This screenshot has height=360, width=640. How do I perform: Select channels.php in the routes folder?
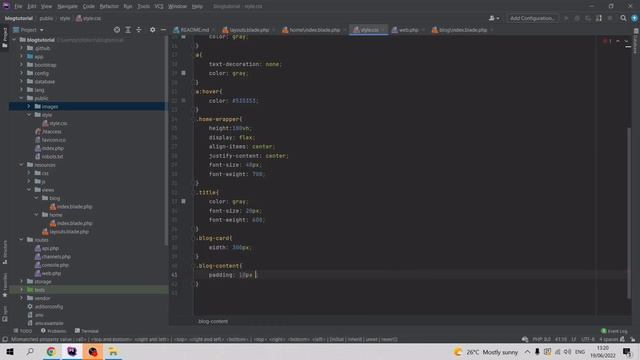coord(53,257)
